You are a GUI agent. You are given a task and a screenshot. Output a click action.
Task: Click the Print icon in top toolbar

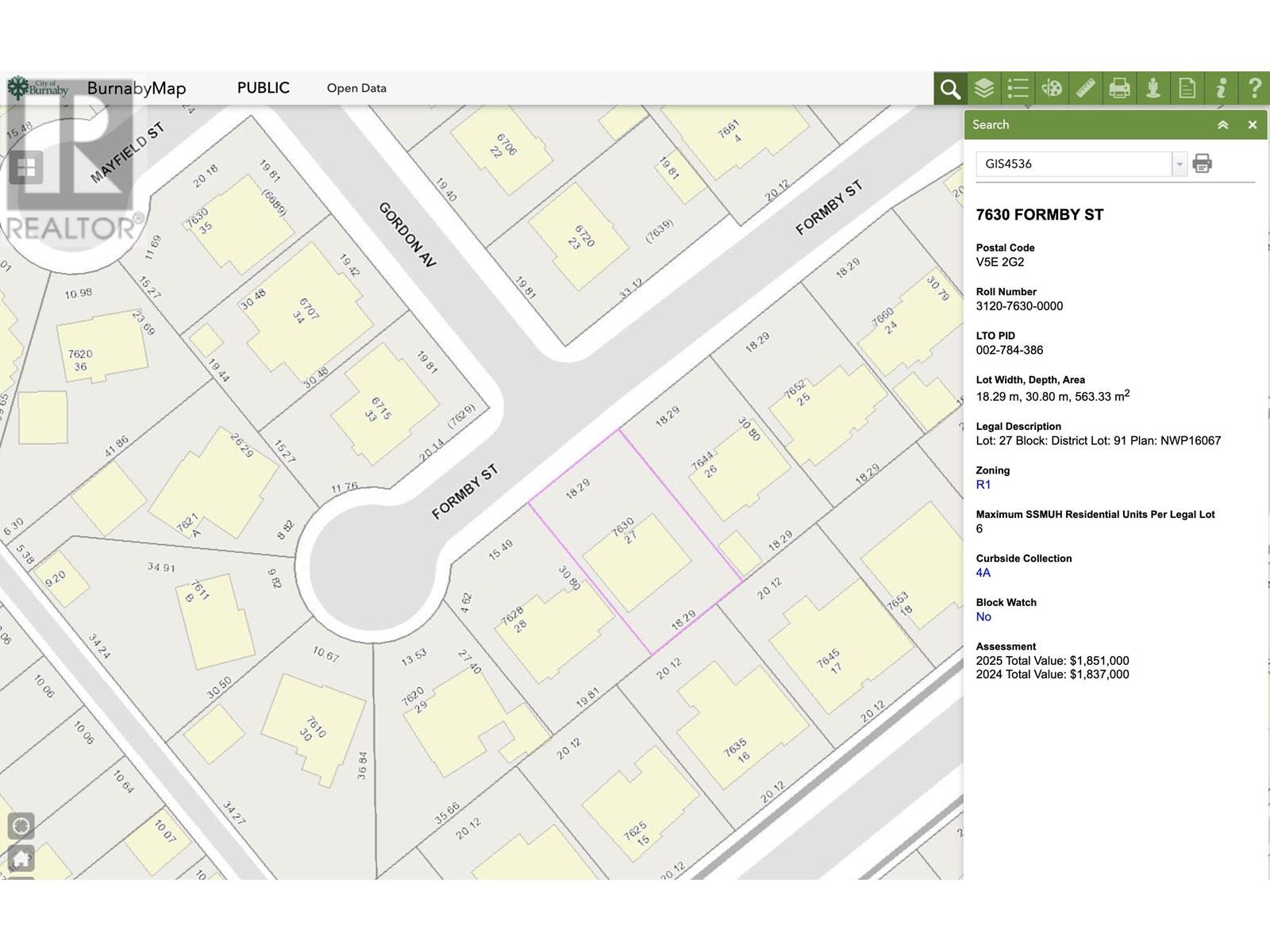point(1119,88)
